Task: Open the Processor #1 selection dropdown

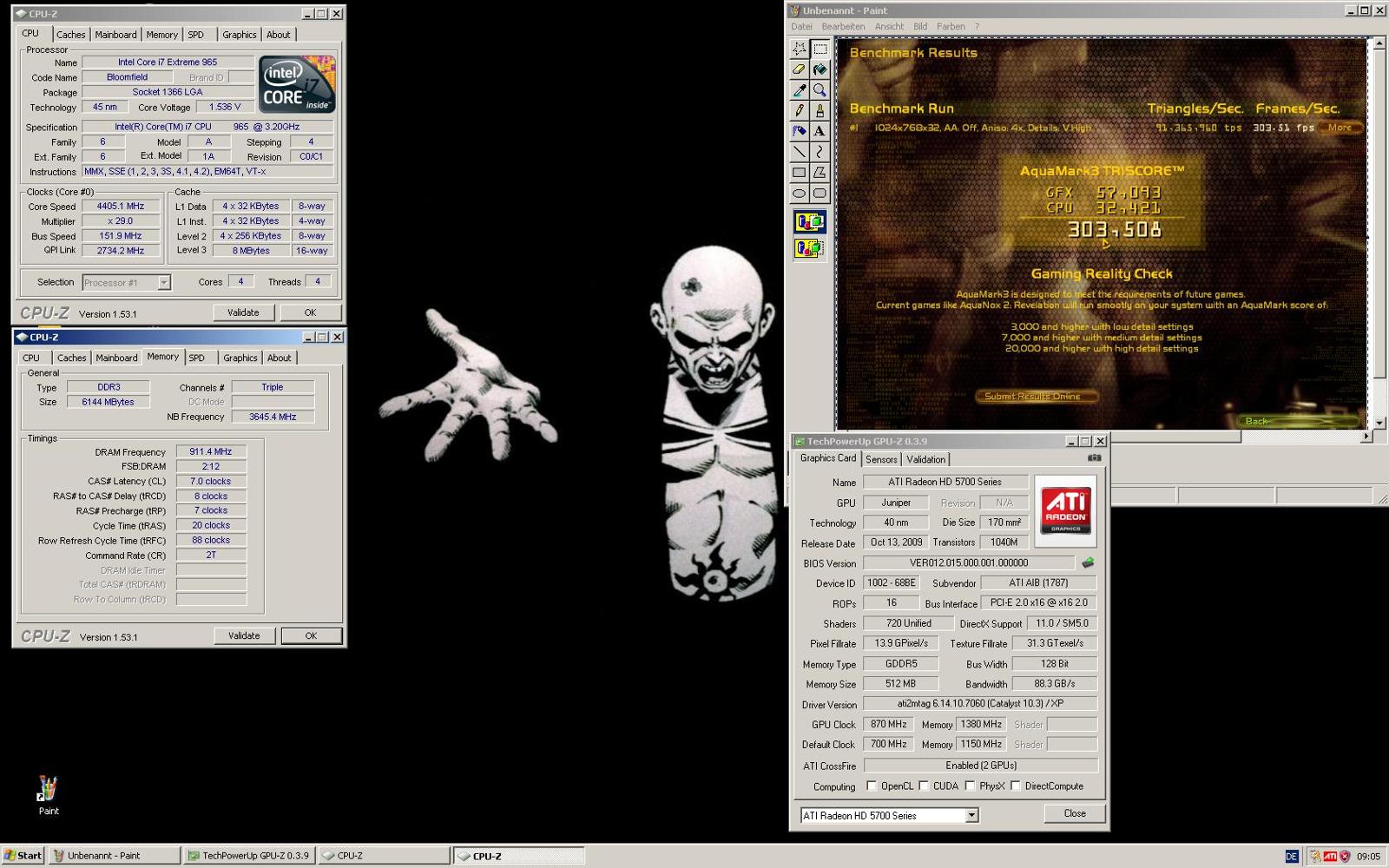Action: pos(126,282)
